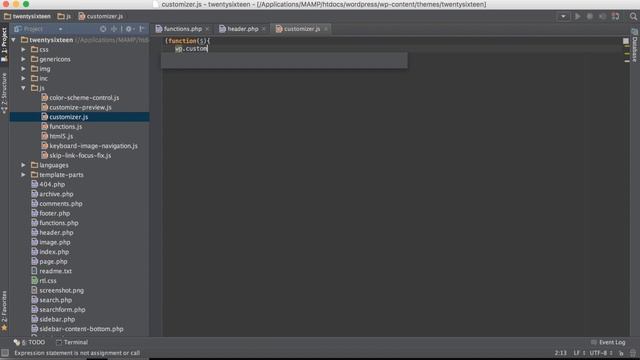The height and width of the screenshot is (360, 640).
Task: Collapse the twentysixteen root folder
Action: [14, 40]
